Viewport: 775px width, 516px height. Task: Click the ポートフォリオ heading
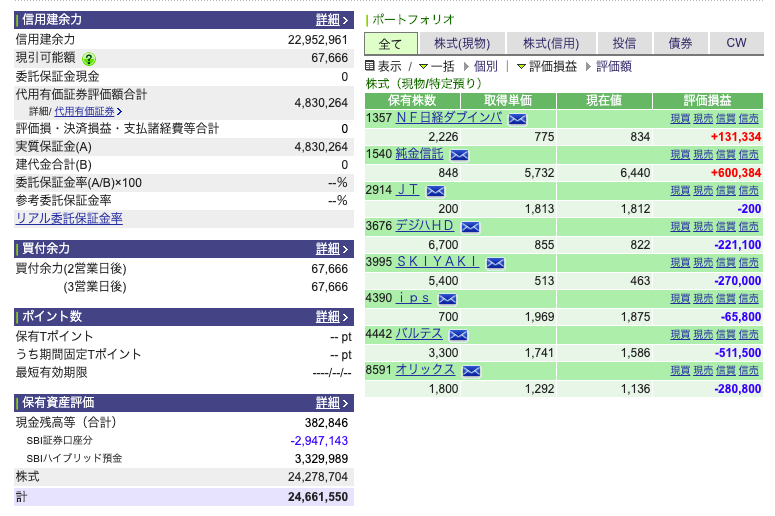(x=413, y=20)
